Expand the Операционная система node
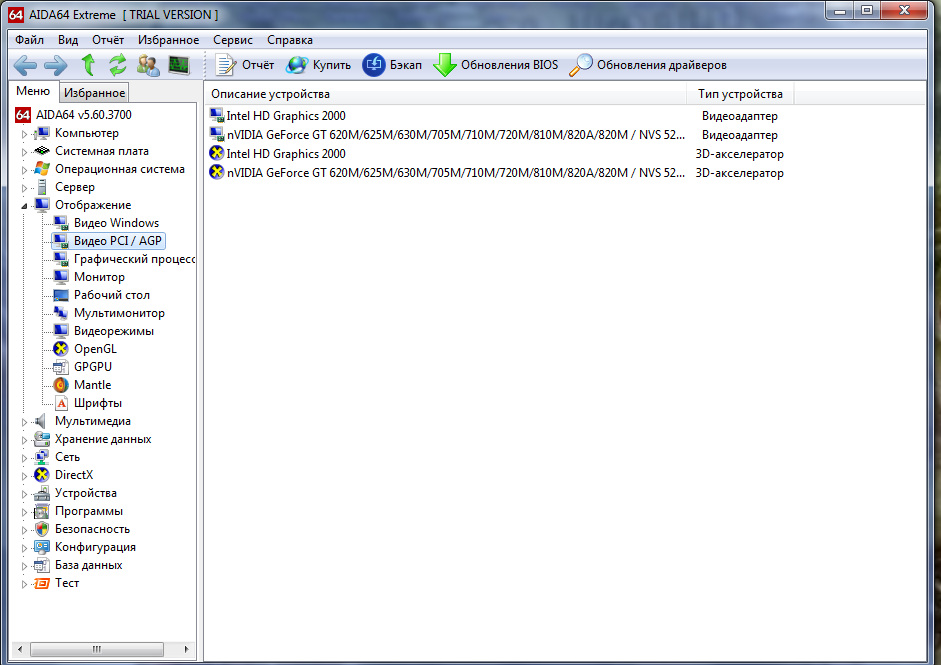This screenshot has height=665, width=941. (x=25, y=170)
